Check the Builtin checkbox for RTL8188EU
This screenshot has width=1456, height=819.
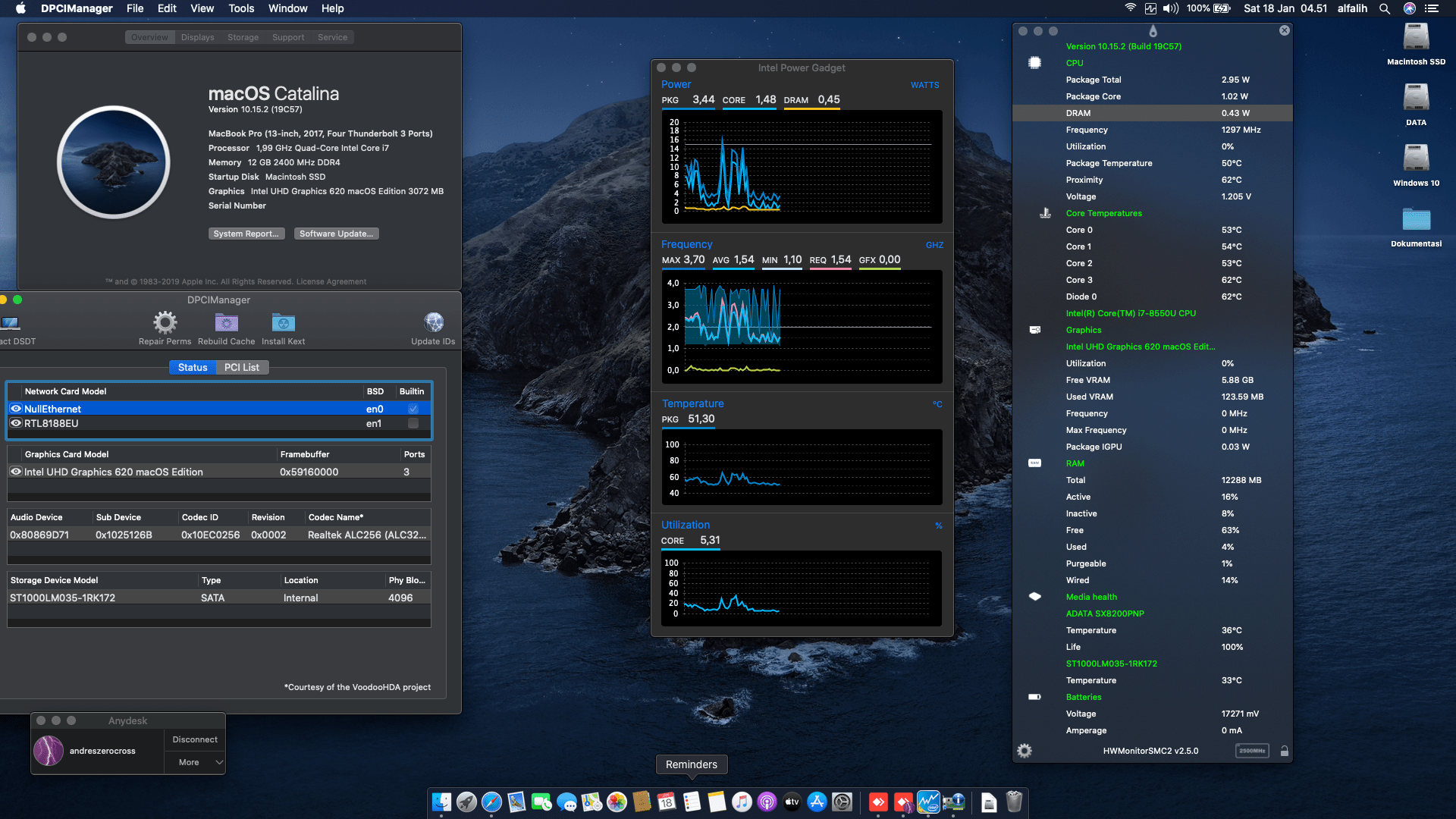tap(413, 423)
